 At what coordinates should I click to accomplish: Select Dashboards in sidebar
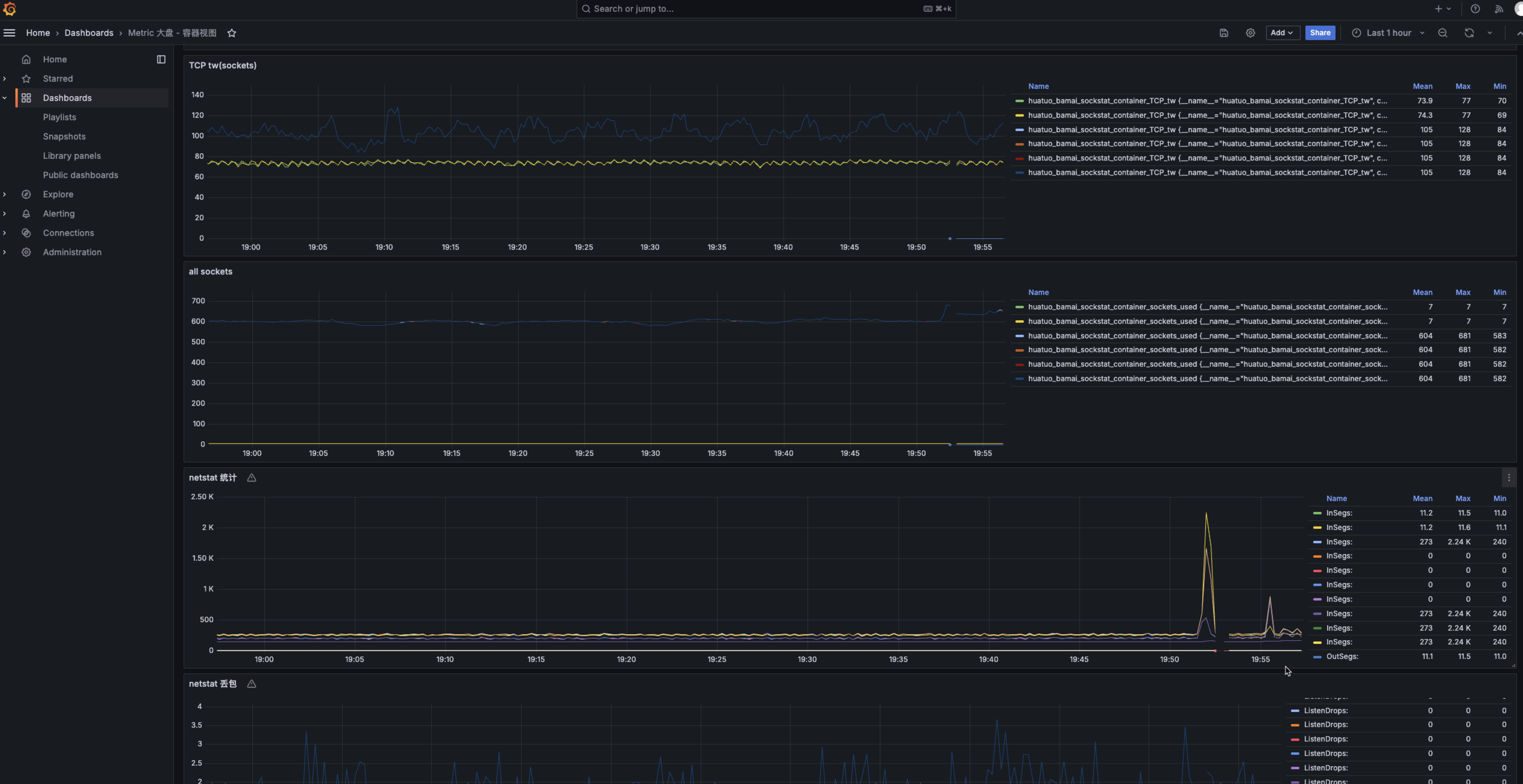click(x=67, y=98)
